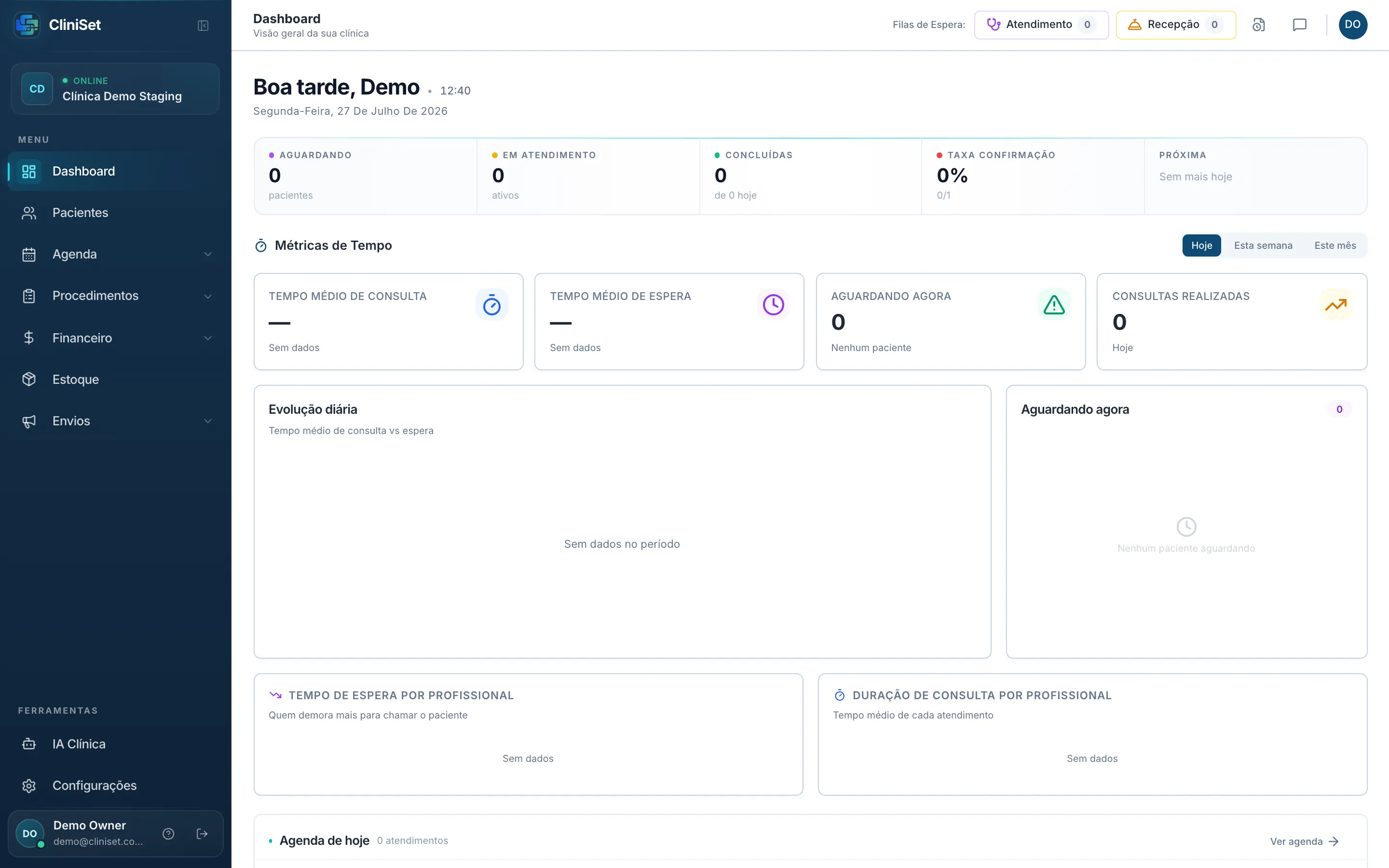Viewport: 1389px width, 868px height.
Task: Open the chat message icon in header
Action: coord(1299,25)
